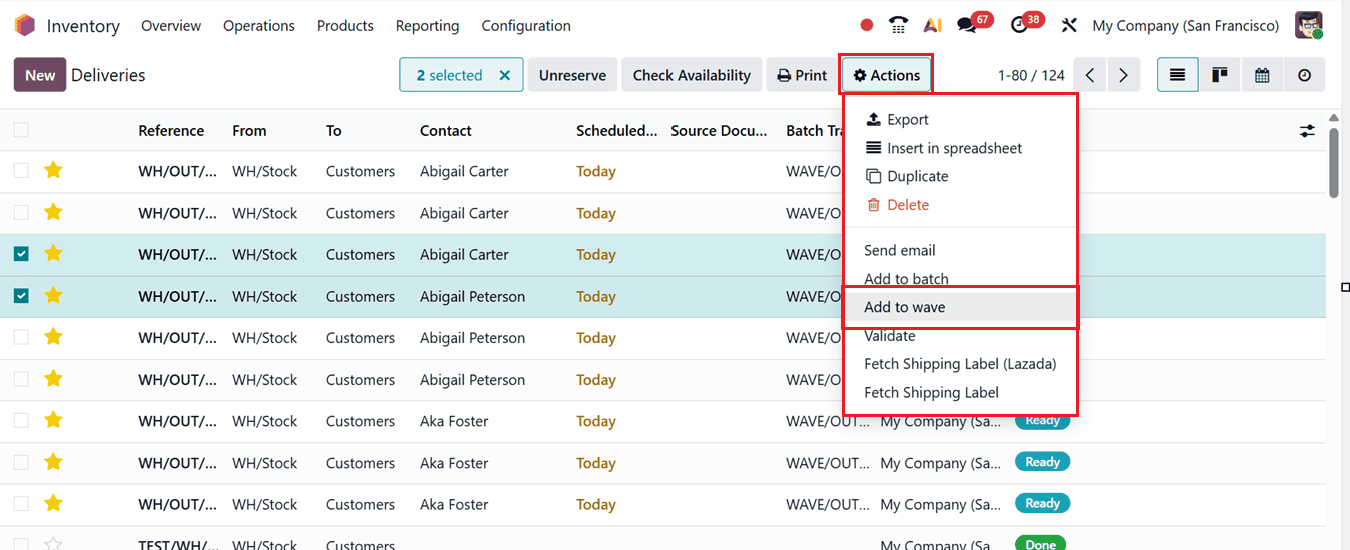Open optional columns adjust settings
Viewport: 1350px width, 550px height.
[x=1307, y=131]
